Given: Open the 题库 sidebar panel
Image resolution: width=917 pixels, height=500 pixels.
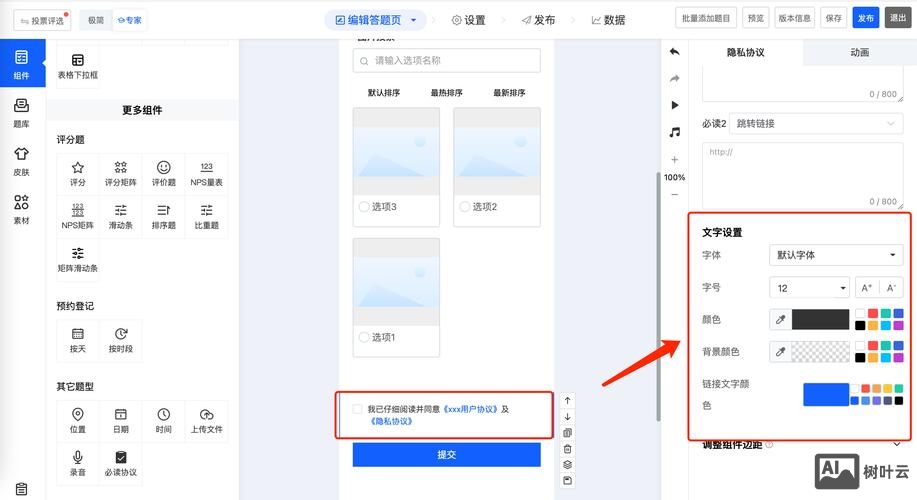Looking at the screenshot, I should [x=22, y=113].
